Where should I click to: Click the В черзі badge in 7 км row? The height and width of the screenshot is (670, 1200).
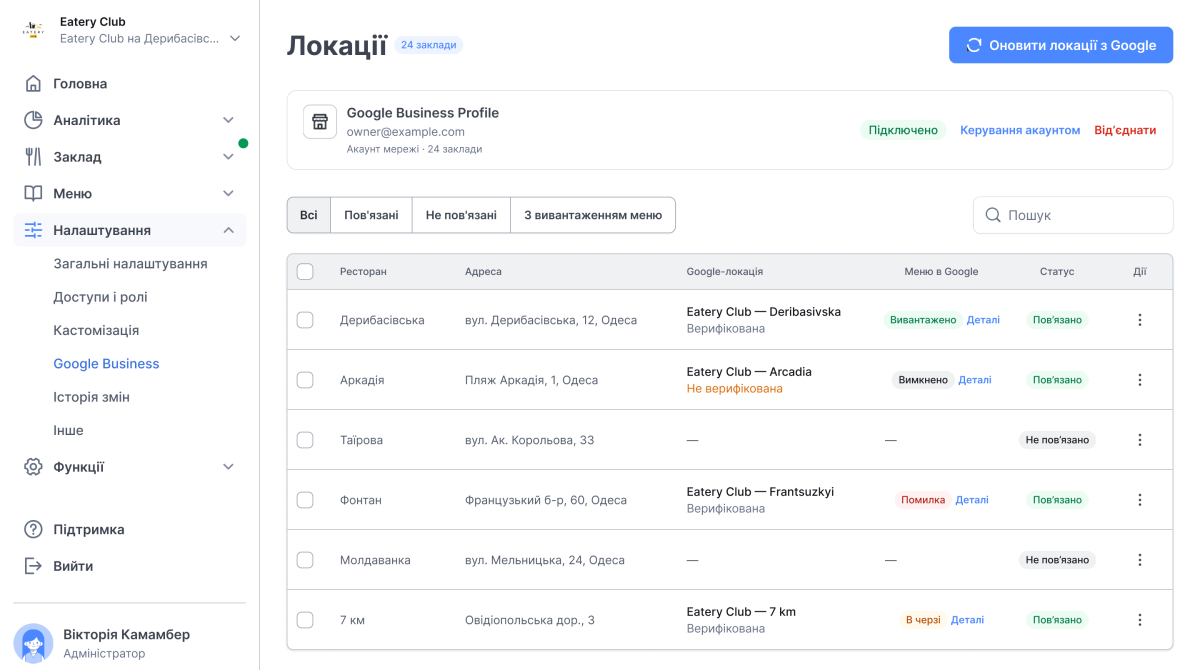point(923,620)
